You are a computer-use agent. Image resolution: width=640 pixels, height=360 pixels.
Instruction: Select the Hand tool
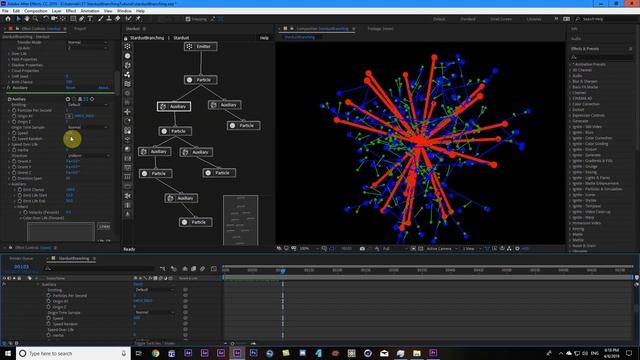[x=27, y=19]
